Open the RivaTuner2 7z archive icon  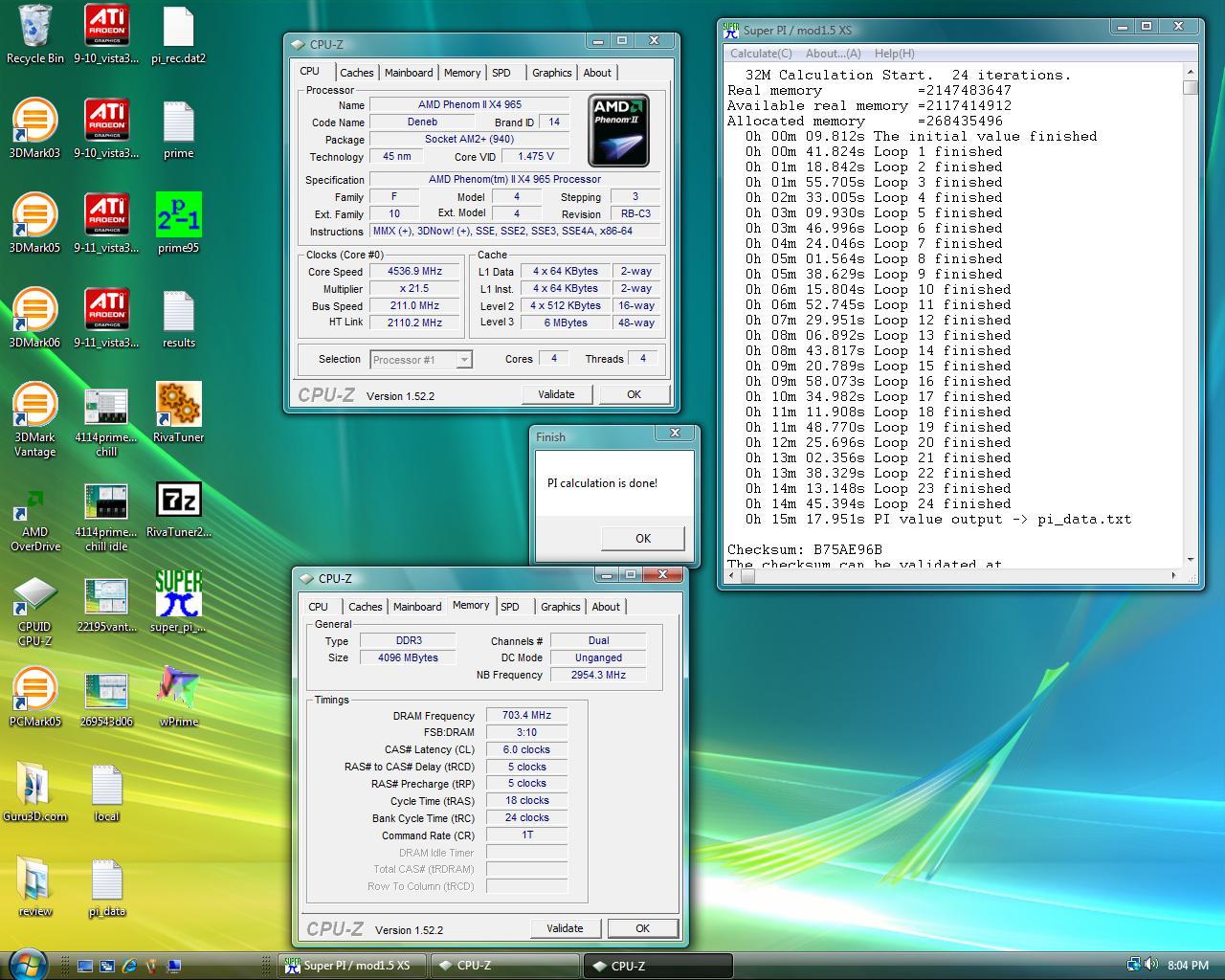[178, 509]
